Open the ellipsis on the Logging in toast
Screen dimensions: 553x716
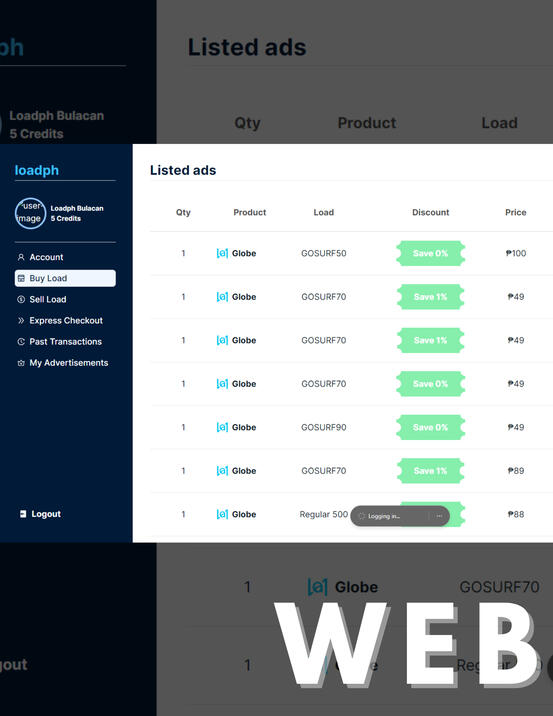[439, 516]
